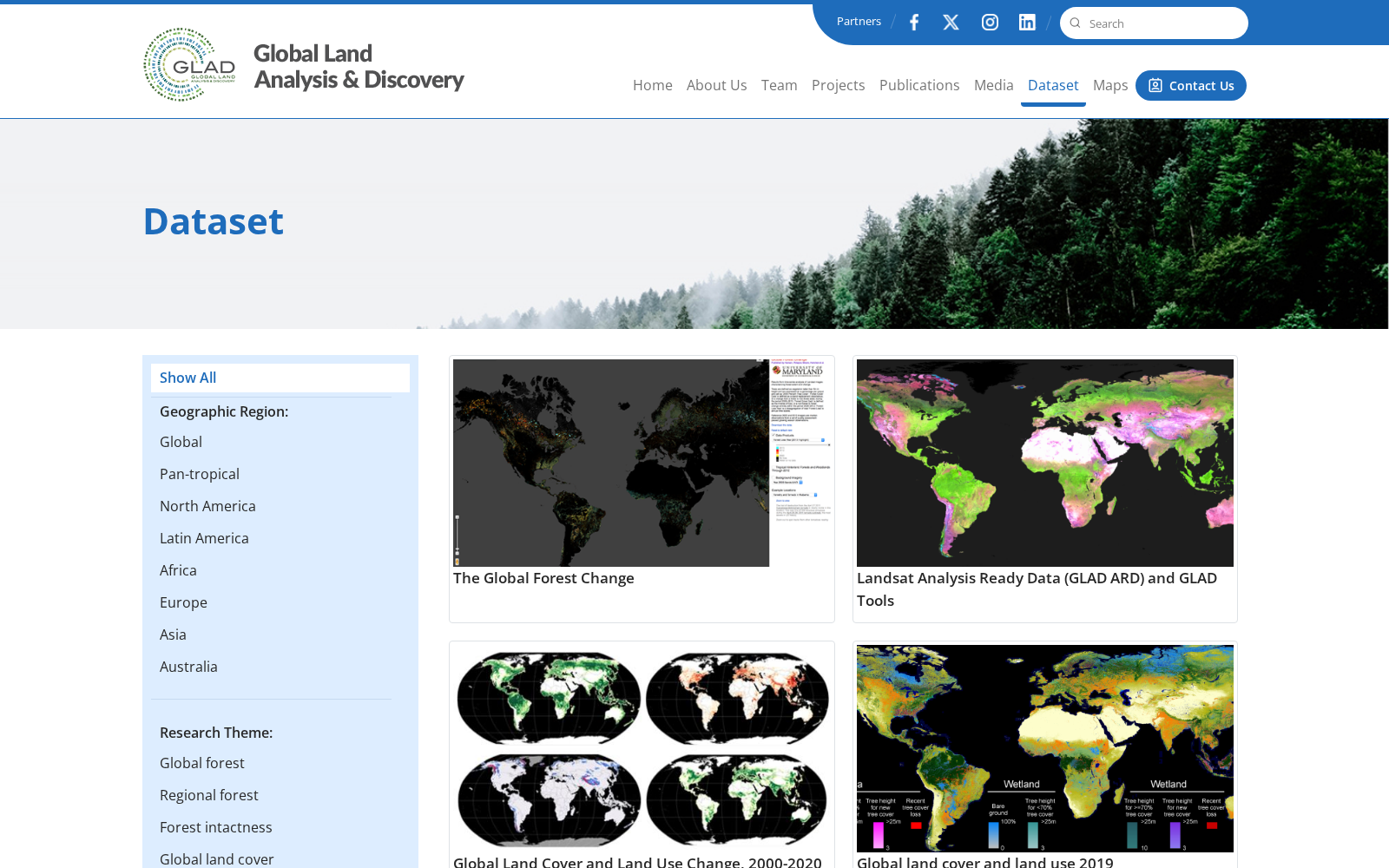Image resolution: width=1389 pixels, height=868 pixels.
Task: Filter datasets by Pan-tropical region
Action: pyautogui.click(x=200, y=474)
